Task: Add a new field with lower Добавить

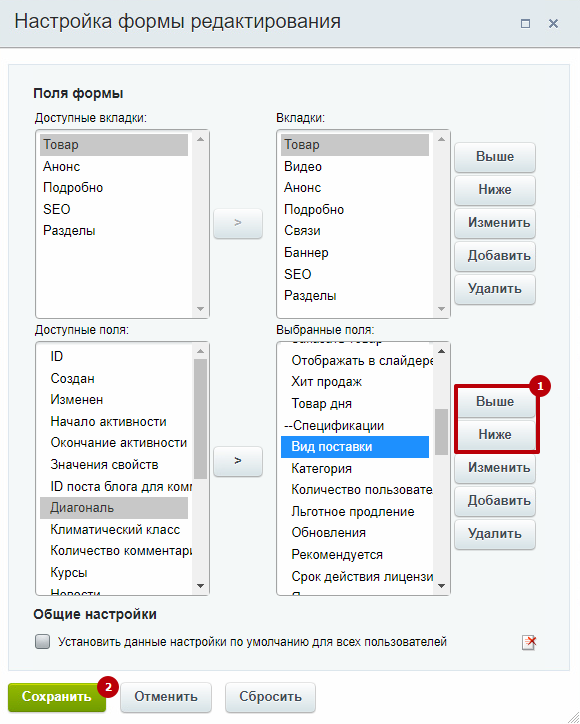Action: tap(495, 501)
